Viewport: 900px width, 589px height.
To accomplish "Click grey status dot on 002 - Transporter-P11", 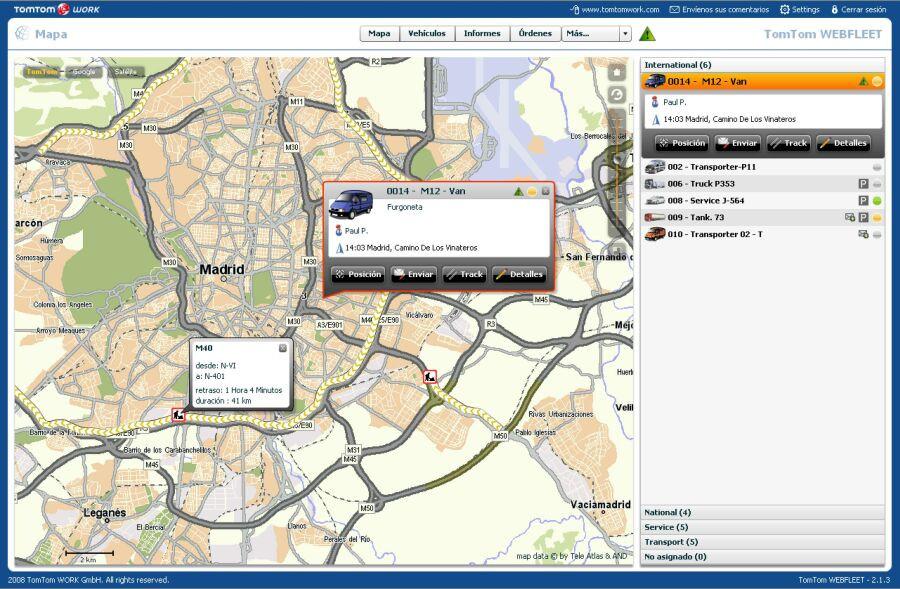I will [x=877, y=168].
